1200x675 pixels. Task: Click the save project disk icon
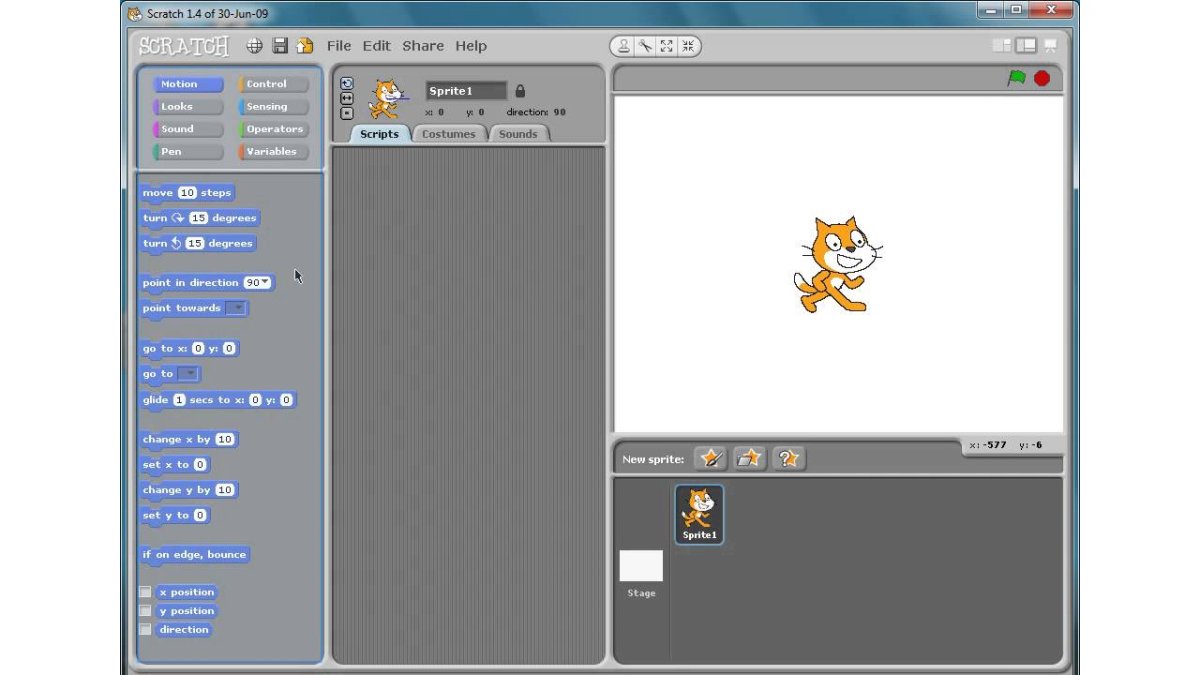point(280,46)
